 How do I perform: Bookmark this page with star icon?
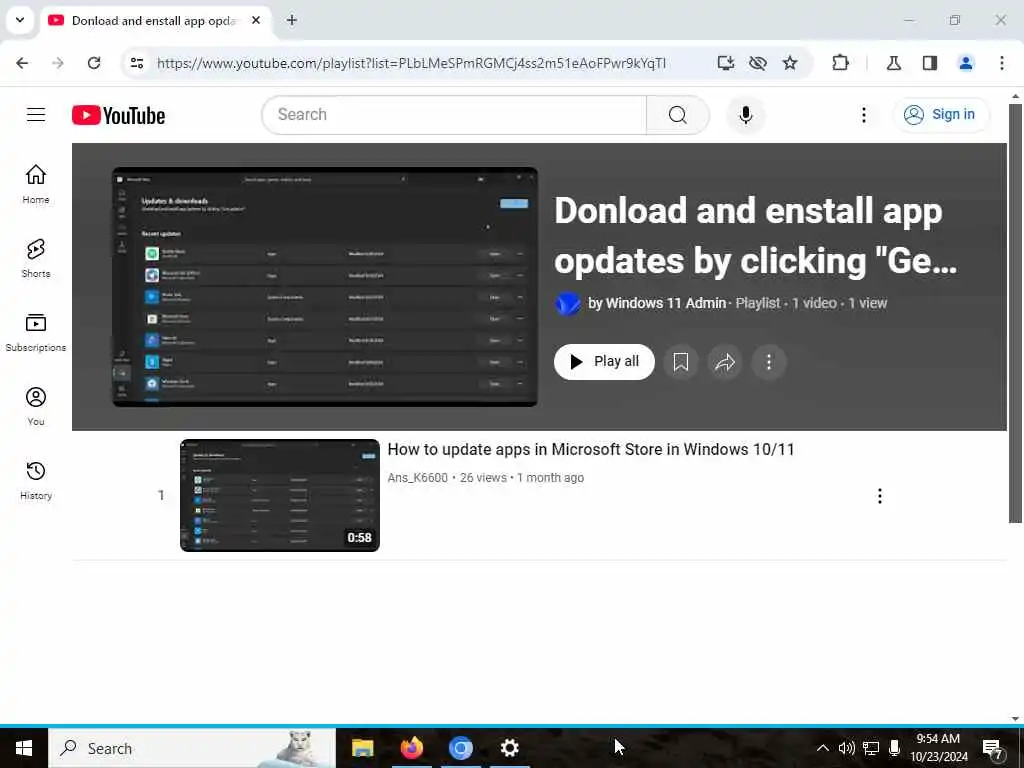(790, 63)
